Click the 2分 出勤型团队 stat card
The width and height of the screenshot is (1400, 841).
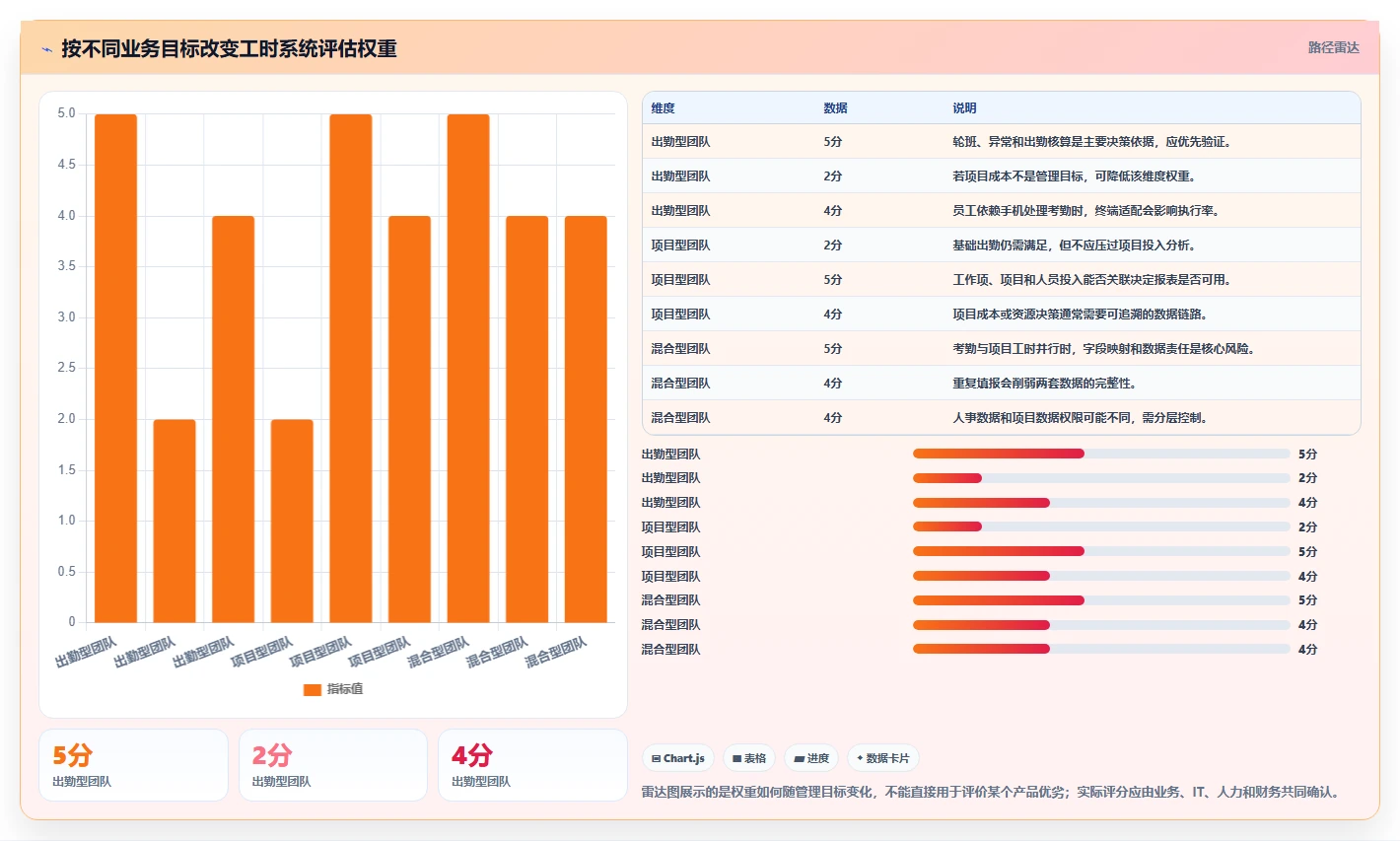pyautogui.click(x=333, y=765)
